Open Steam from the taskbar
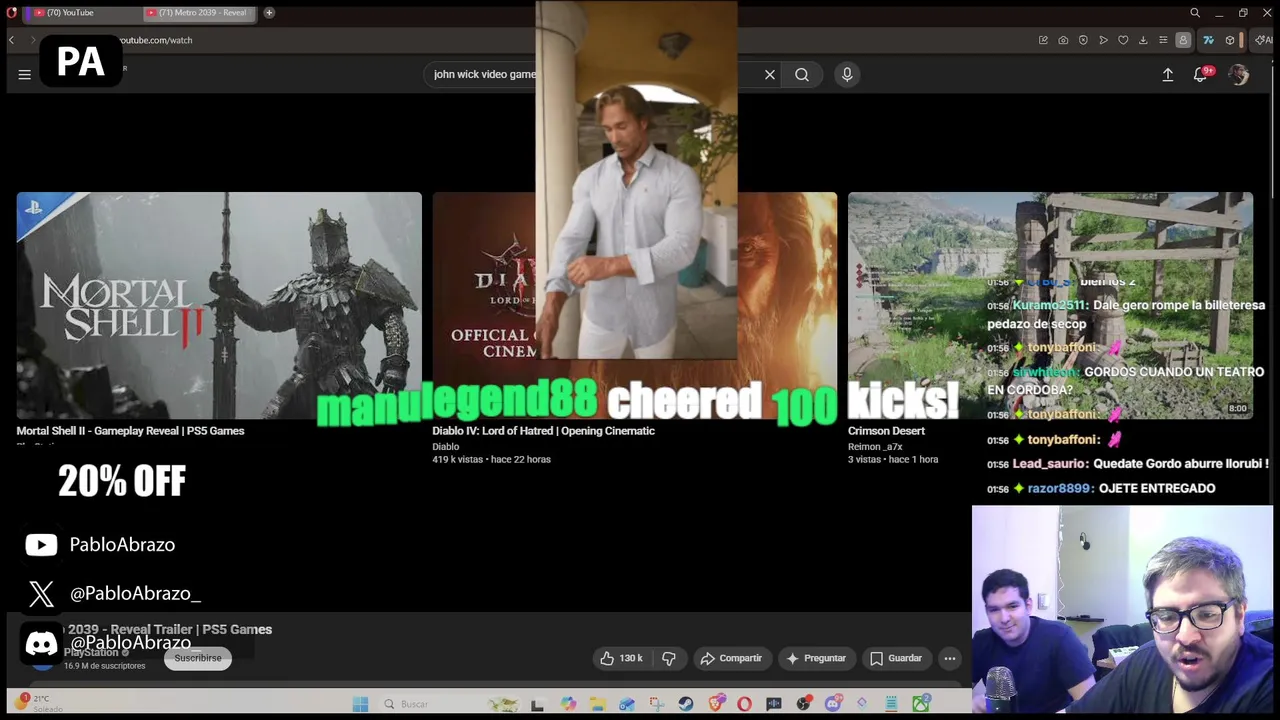The image size is (1280, 720). click(686, 704)
